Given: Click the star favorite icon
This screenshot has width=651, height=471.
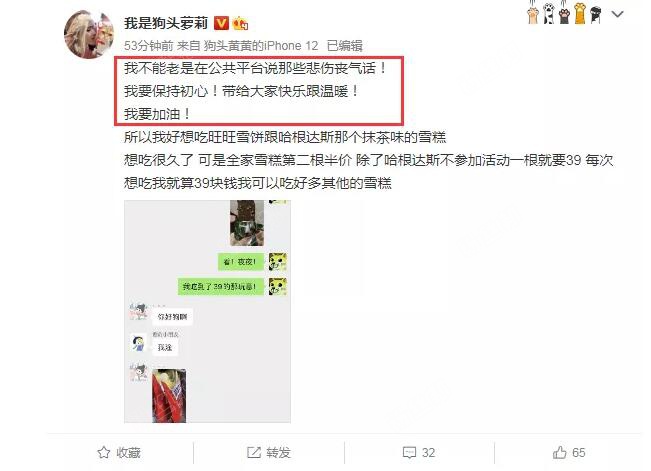Looking at the screenshot, I should 103,452.
